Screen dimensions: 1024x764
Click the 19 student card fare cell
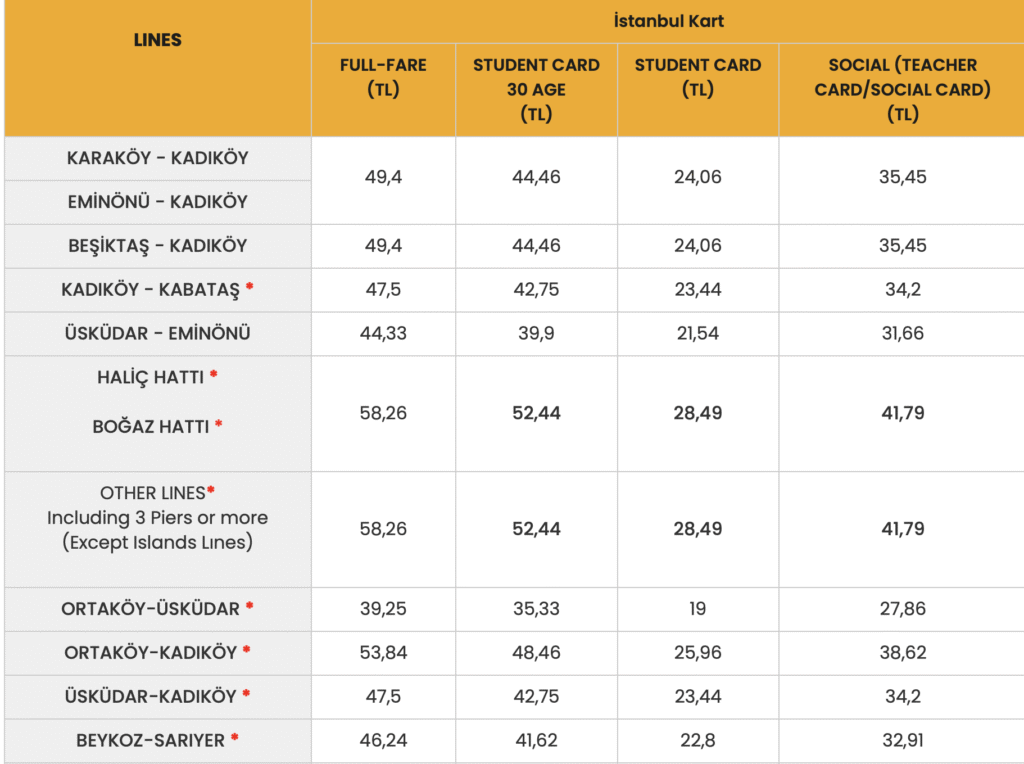pos(697,609)
